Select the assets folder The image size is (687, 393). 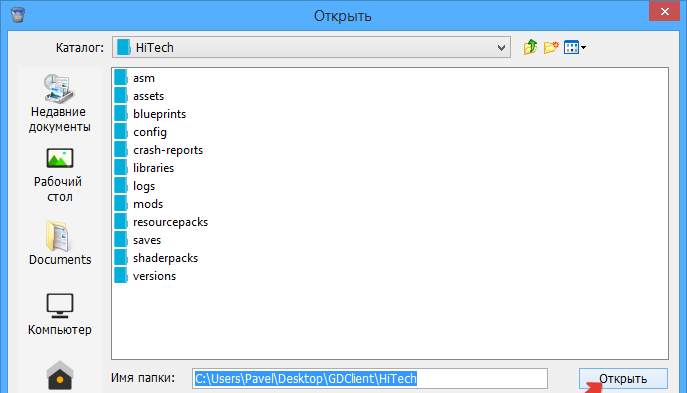tap(148, 96)
